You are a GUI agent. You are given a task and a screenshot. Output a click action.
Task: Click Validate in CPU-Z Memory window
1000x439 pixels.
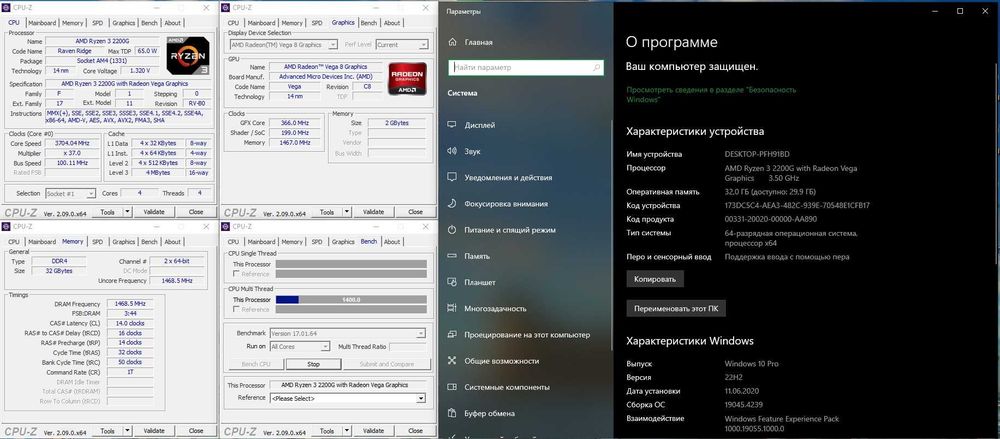(x=154, y=431)
